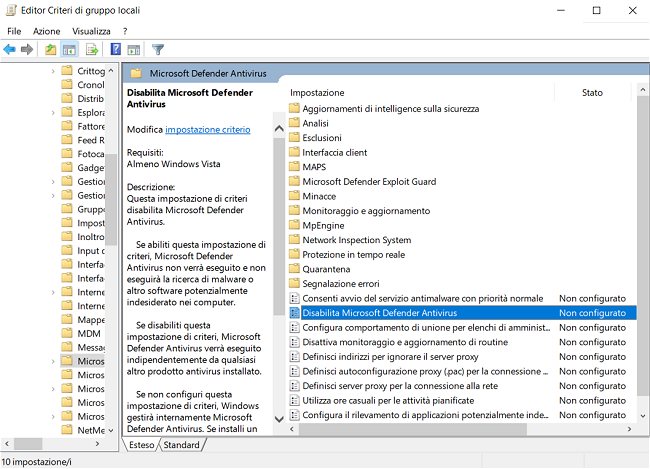The image size is (650, 469).
Task: Click the settings list horizontal scrollbar right arrow
Action: point(629,429)
